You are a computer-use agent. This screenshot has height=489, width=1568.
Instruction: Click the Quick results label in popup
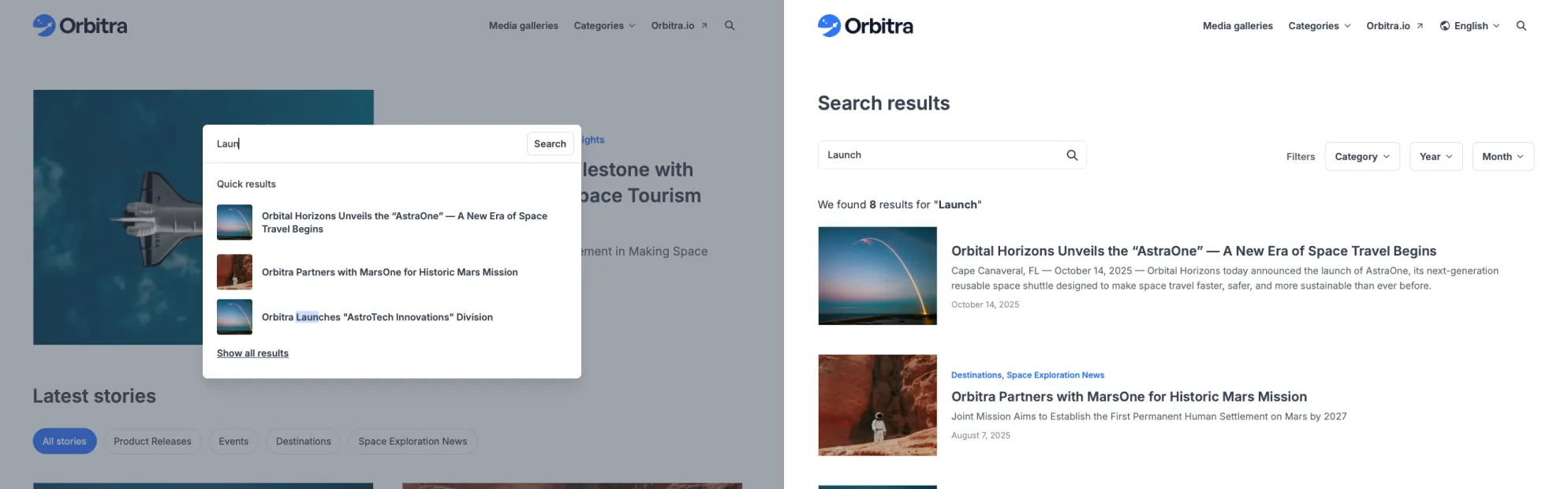(x=246, y=184)
